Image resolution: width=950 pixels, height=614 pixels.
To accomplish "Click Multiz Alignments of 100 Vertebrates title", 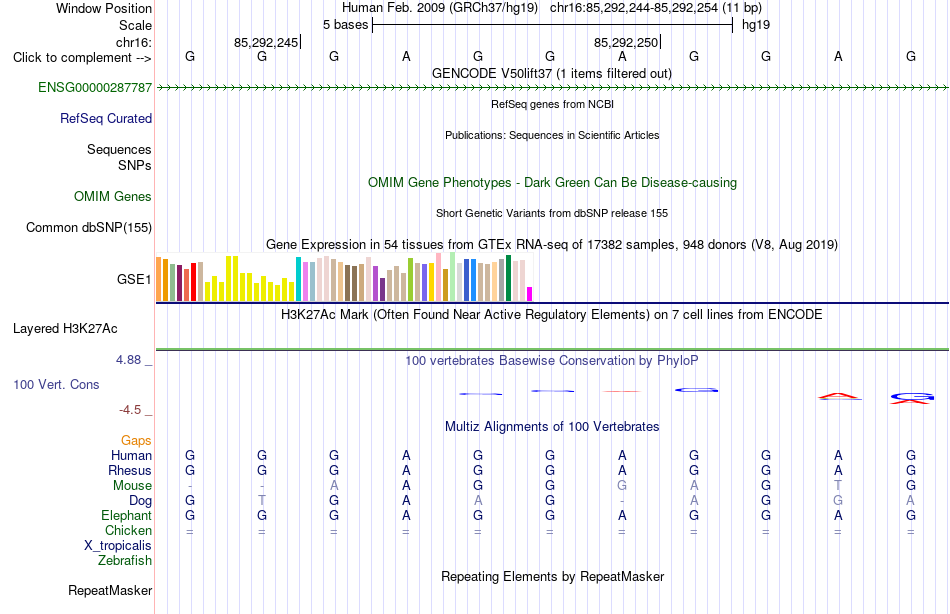I will click(x=552, y=426).
